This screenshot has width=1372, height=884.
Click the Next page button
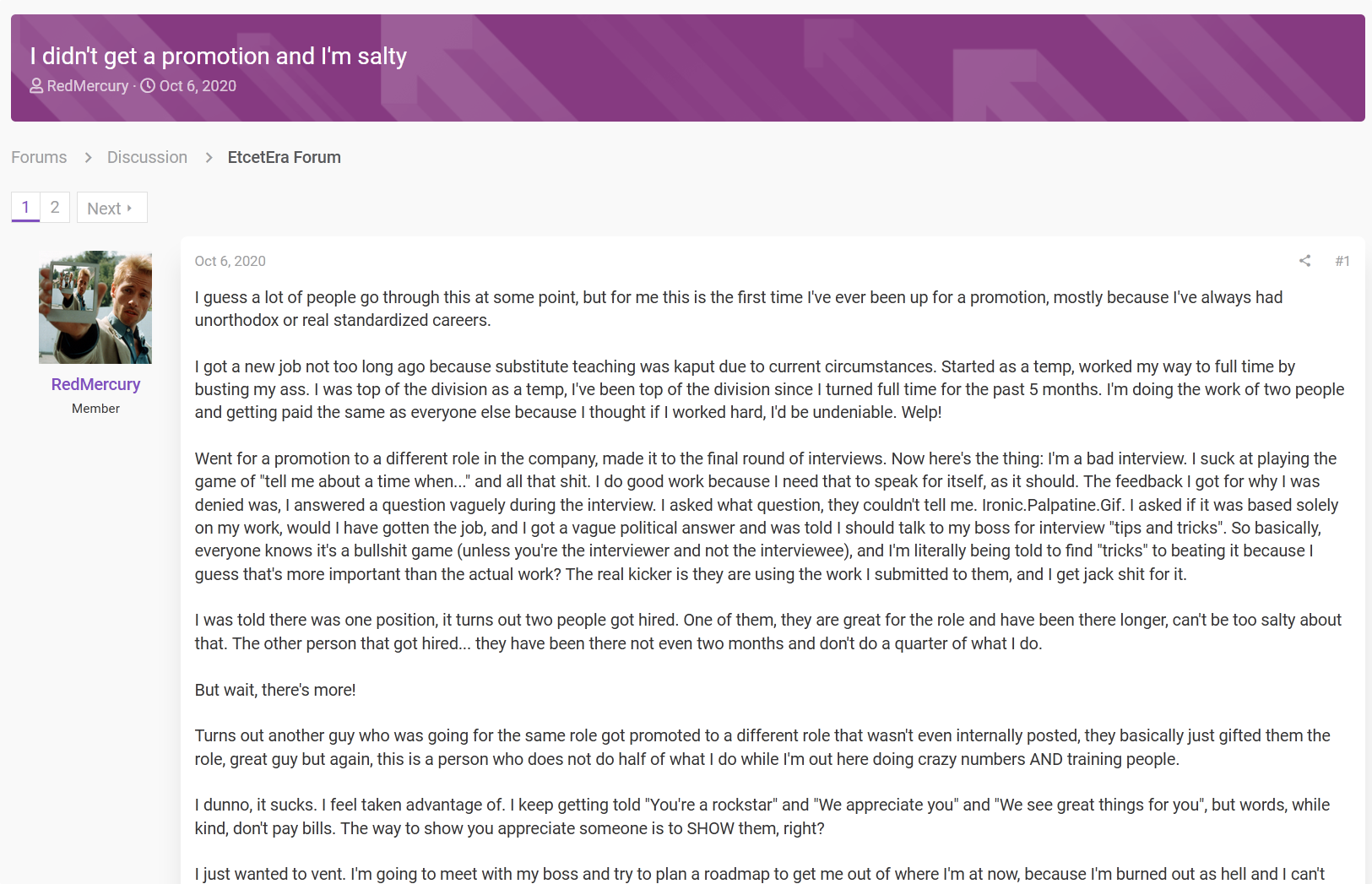[111, 208]
